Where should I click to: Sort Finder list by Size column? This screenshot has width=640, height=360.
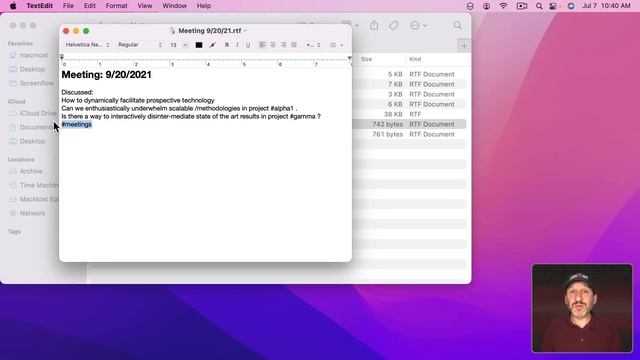click(366, 59)
